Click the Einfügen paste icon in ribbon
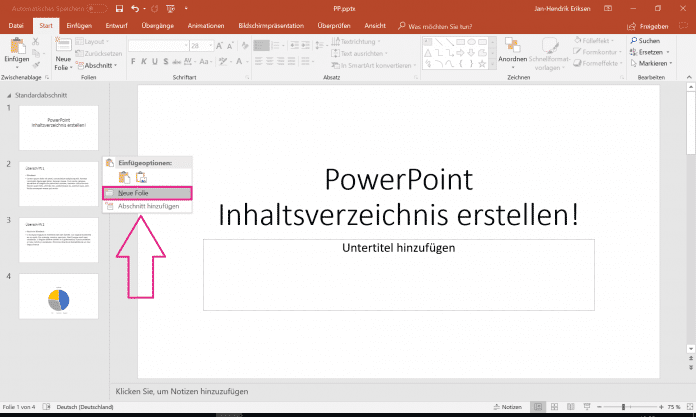Image resolution: width=696 pixels, height=417 pixels. (x=17, y=51)
